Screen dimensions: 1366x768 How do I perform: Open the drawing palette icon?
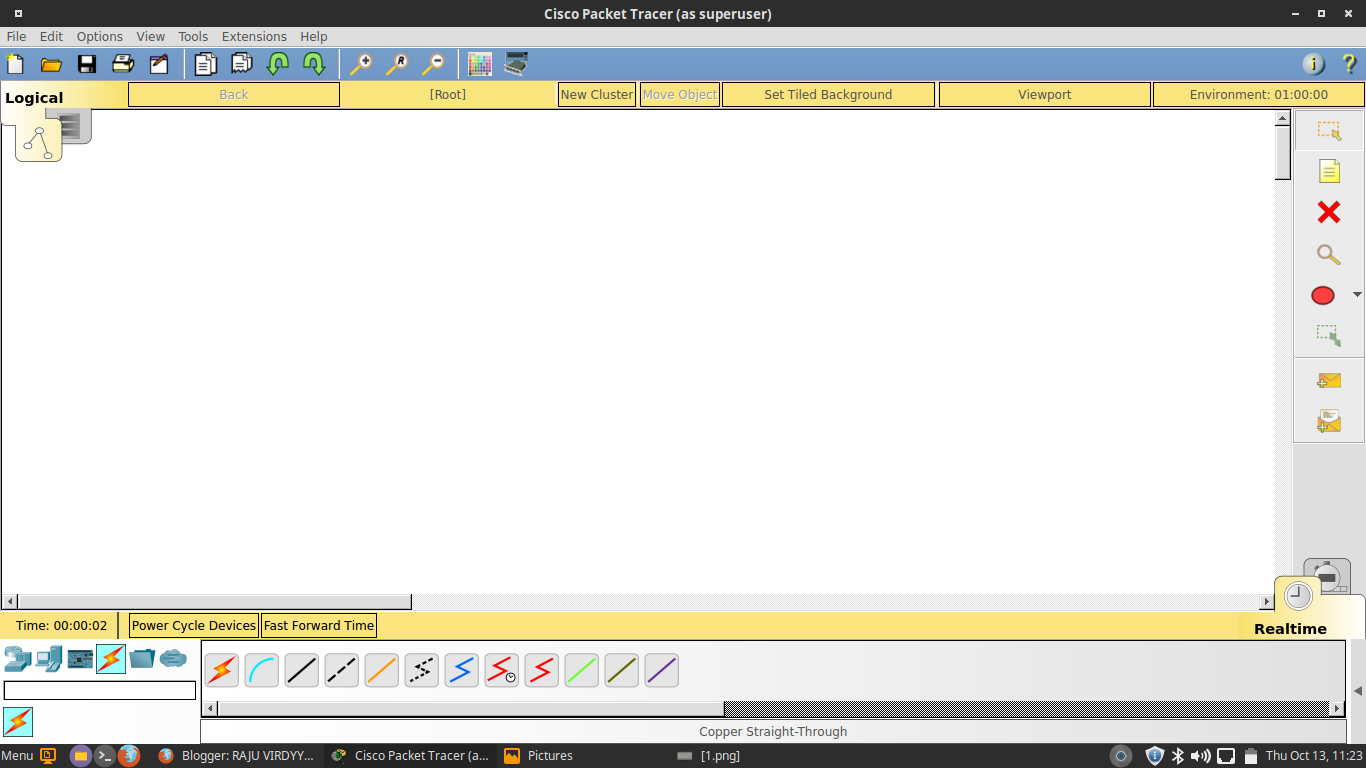[x=480, y=64]
